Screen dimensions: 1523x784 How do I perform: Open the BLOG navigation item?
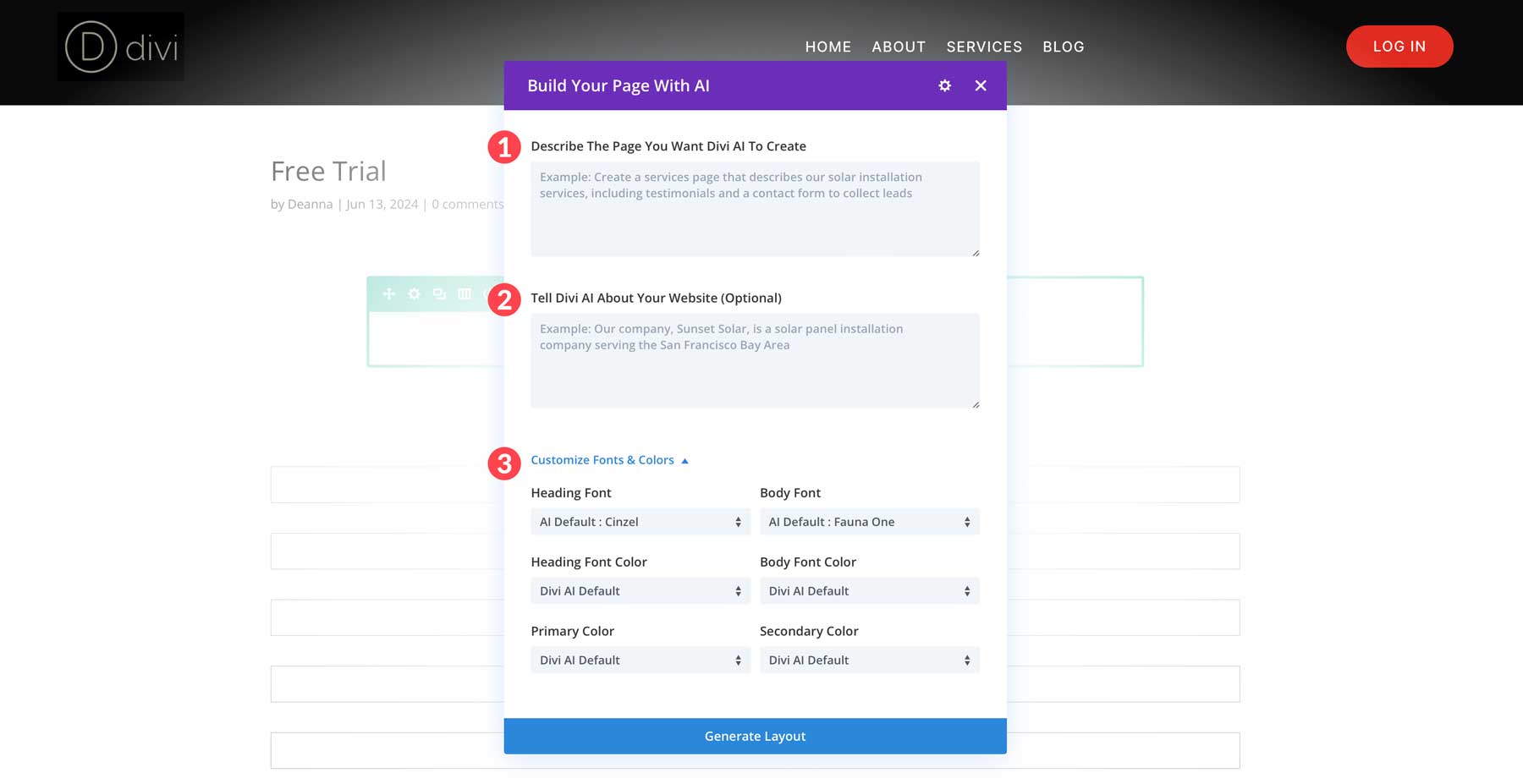[1064, 47]
